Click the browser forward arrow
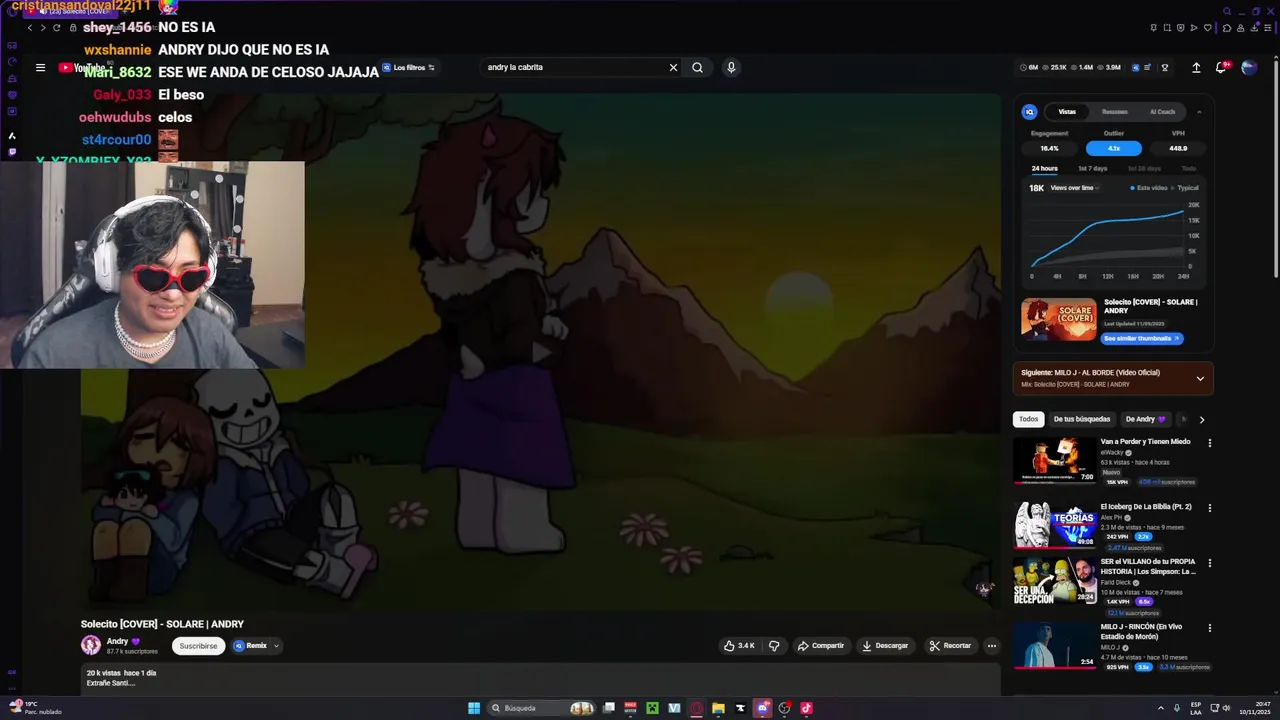 (x=43, y=28)
